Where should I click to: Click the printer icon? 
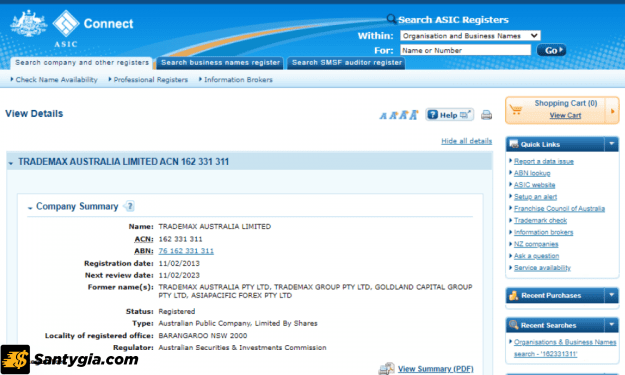click(x=486, y=115)
